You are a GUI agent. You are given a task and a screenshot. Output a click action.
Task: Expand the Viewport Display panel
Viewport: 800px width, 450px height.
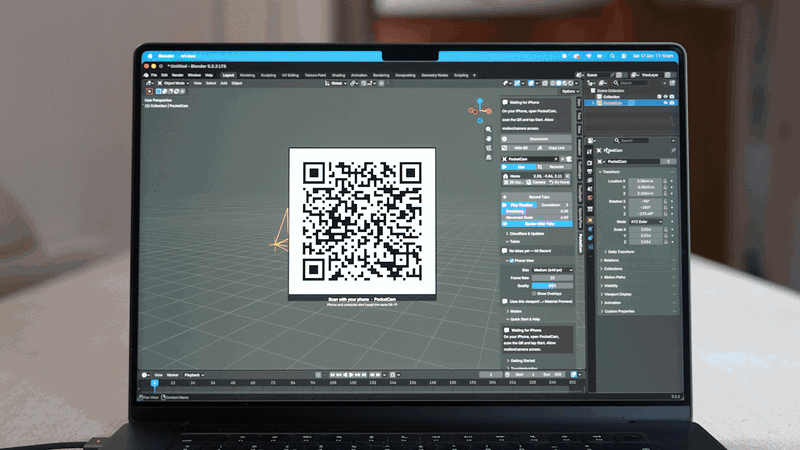click(616, 294)
